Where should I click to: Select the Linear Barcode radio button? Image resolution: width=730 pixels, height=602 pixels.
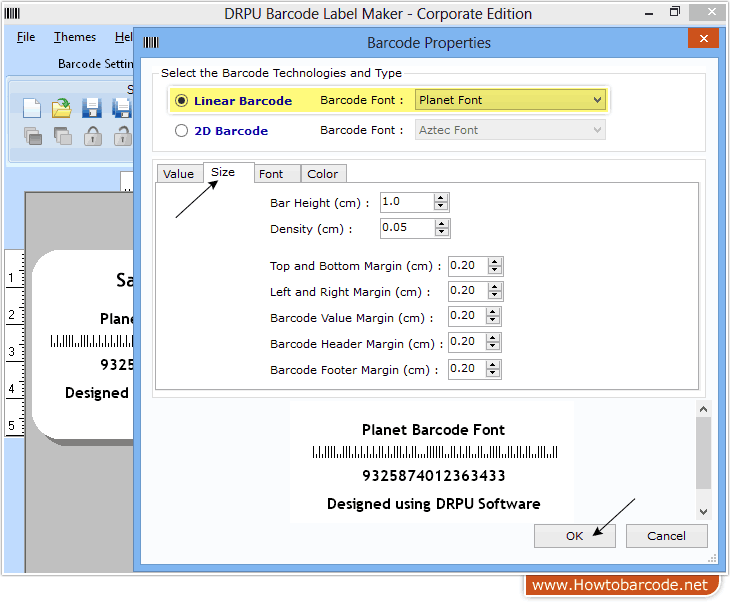[181, 101]
